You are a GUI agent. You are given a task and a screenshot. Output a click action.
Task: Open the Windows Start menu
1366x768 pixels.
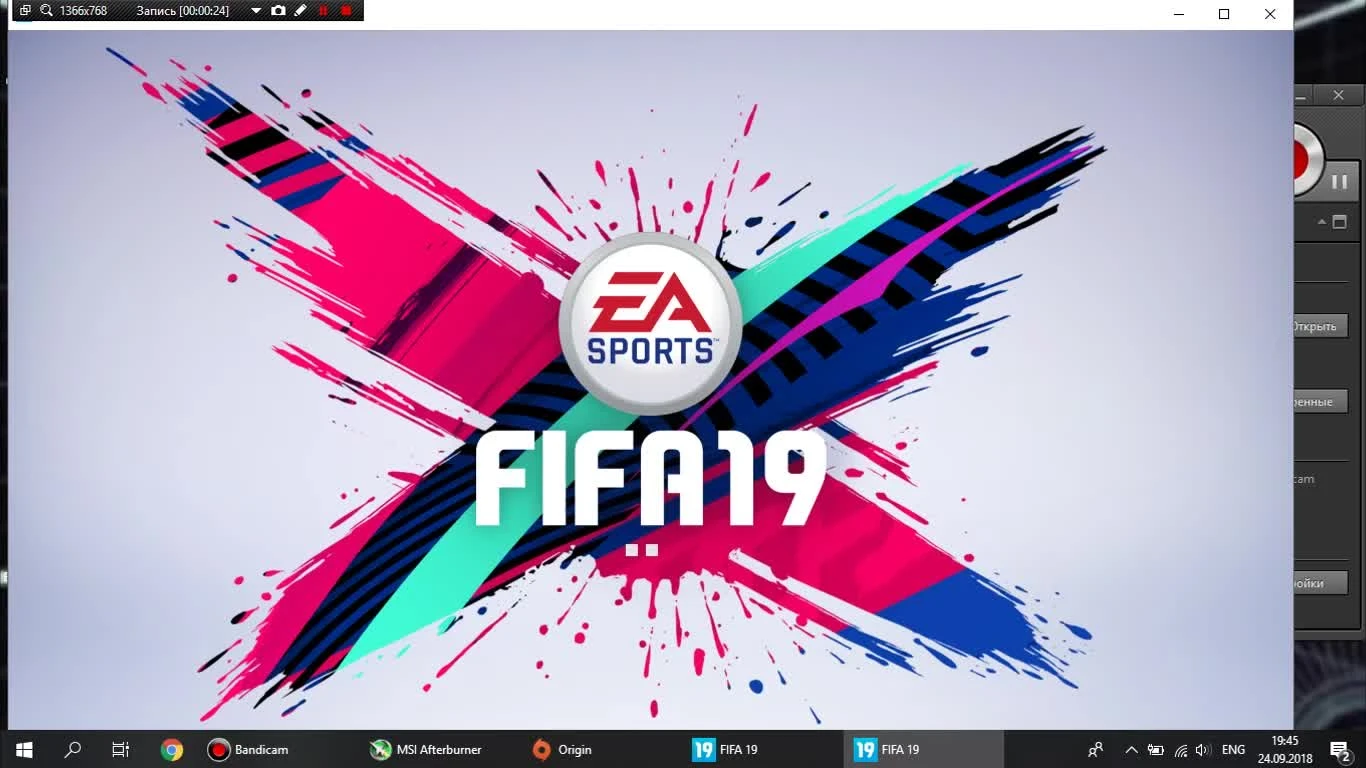tap(22, 749)
